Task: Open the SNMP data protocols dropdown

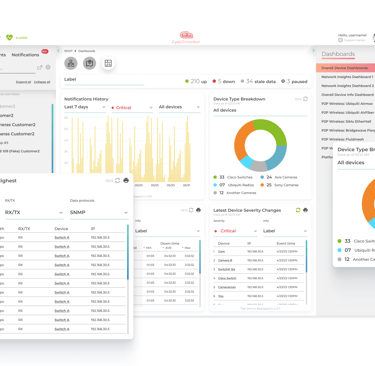Action: click(99, 212)
